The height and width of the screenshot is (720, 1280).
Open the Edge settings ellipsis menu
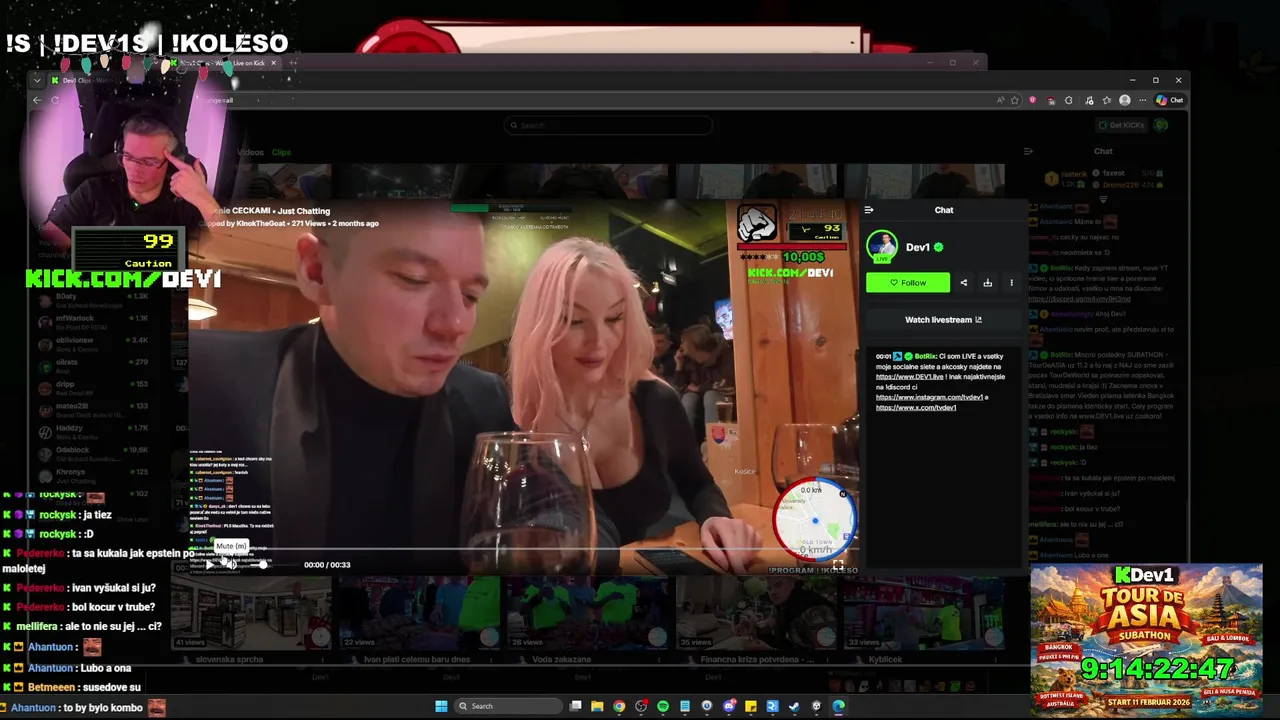1142,100
